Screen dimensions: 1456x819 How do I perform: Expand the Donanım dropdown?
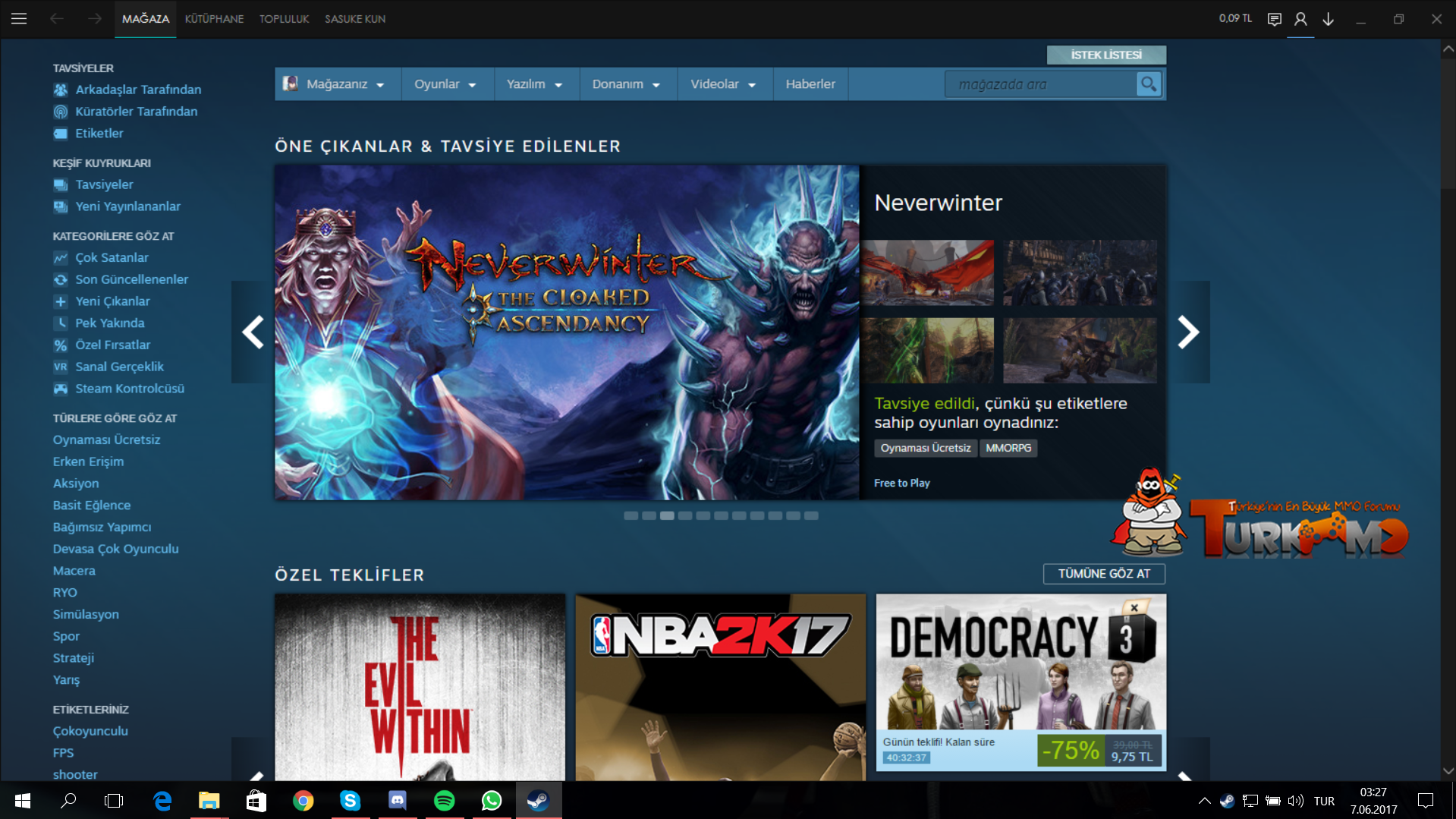[627, 84]
